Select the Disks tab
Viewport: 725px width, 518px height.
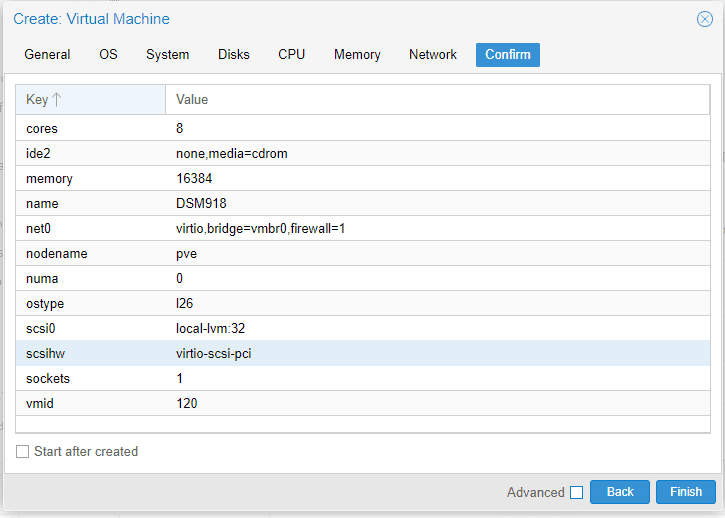tap(233, 55)
